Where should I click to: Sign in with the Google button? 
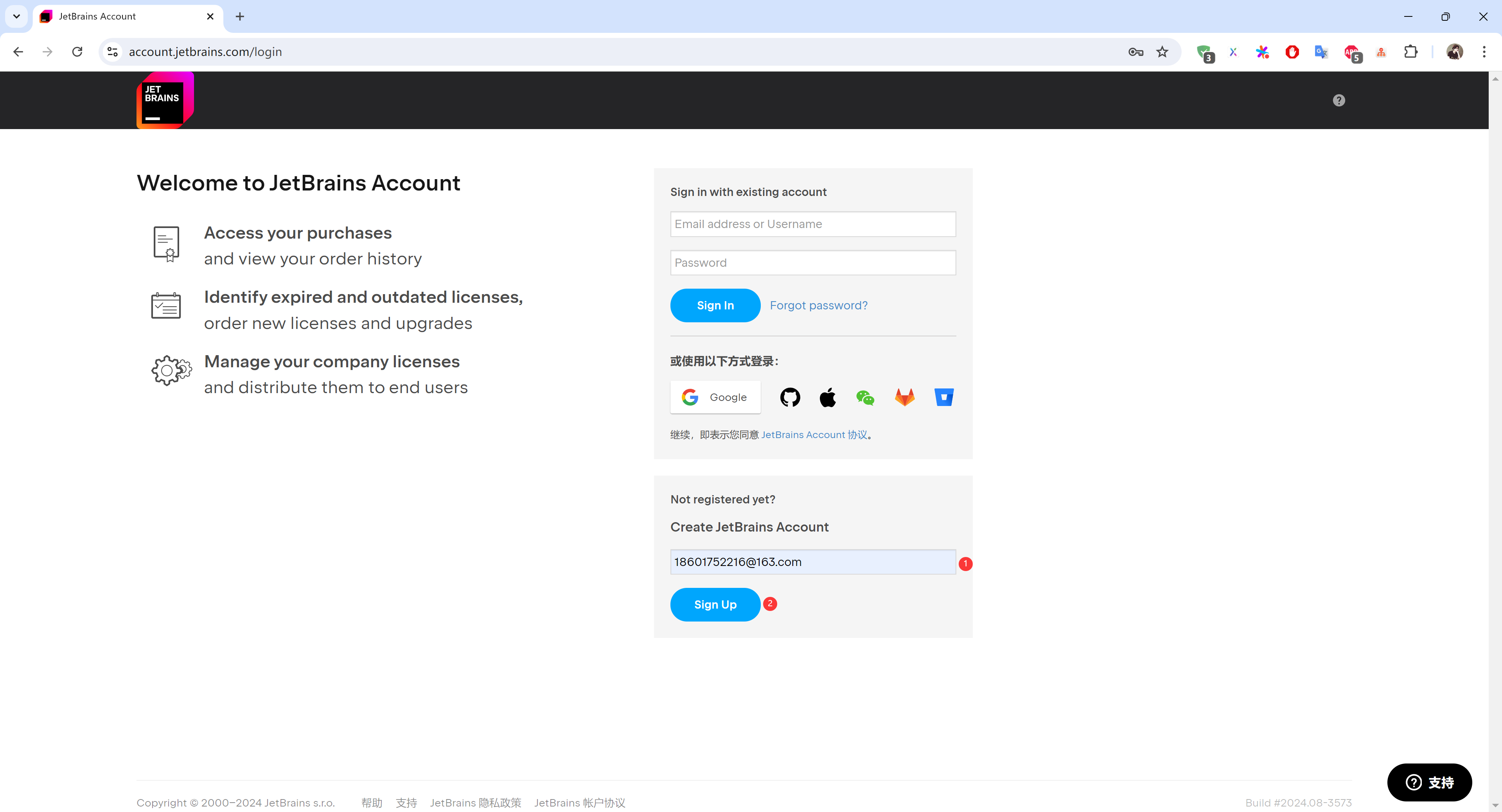pos(715,397)
